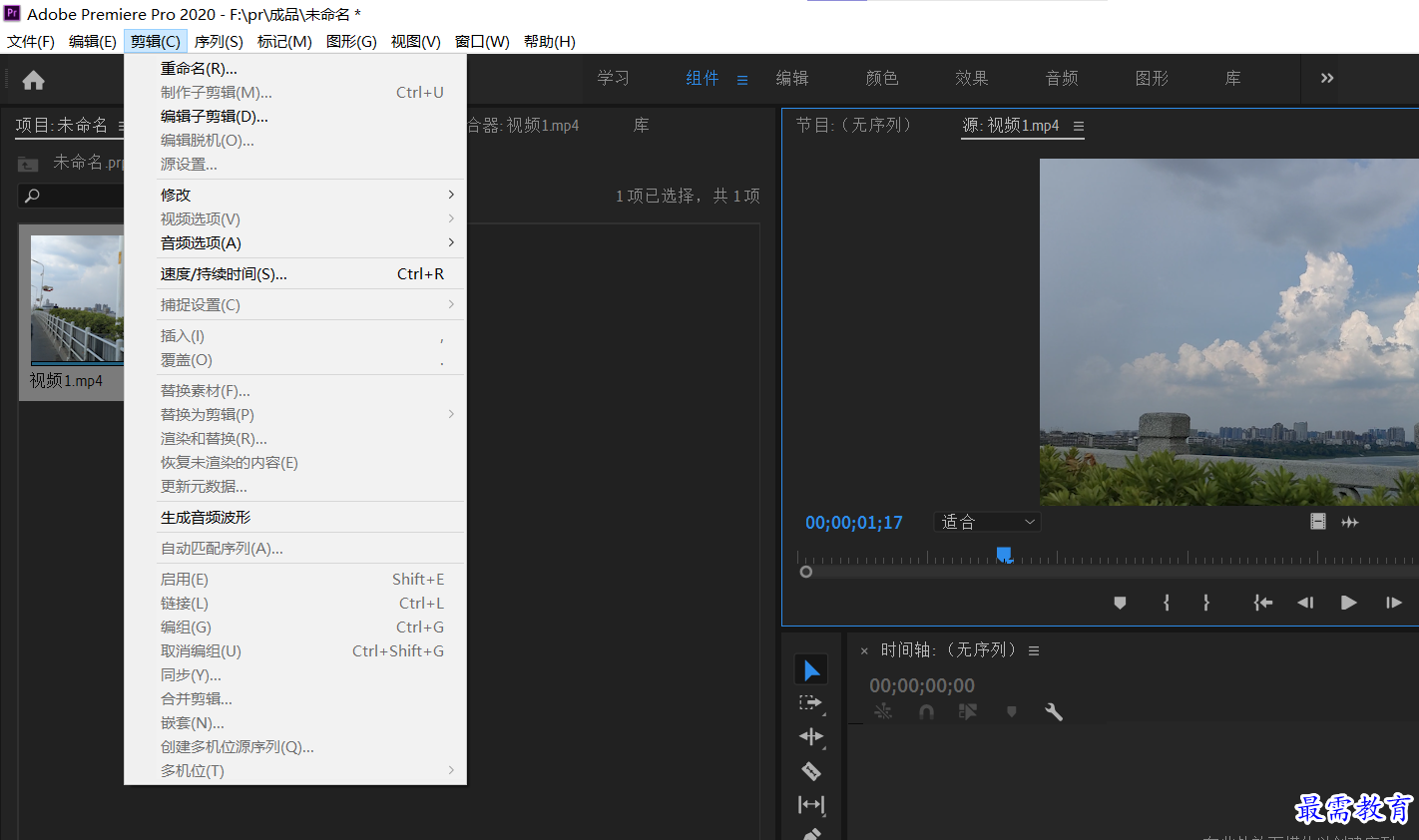Click the 00;00;01;17 source timecode
This screenshot has height=840, width=1419.
(x=854, y=523)
